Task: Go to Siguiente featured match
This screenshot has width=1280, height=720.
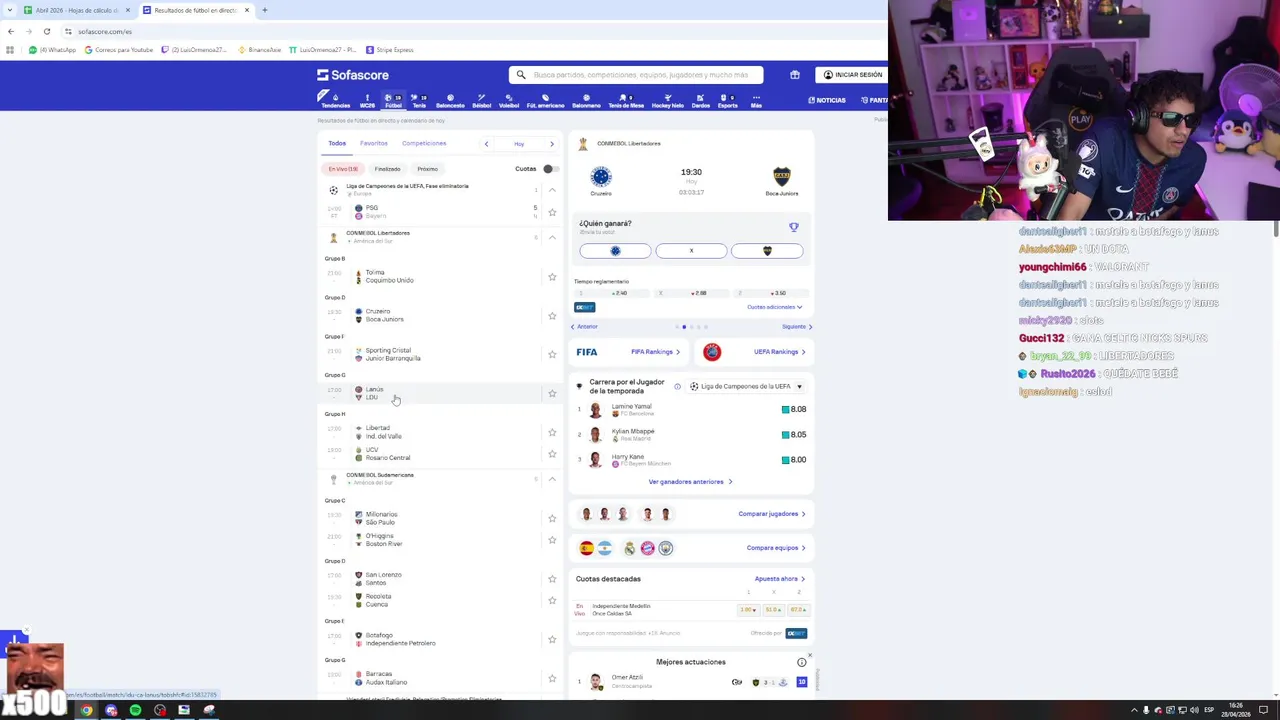Action: point(797,327)
